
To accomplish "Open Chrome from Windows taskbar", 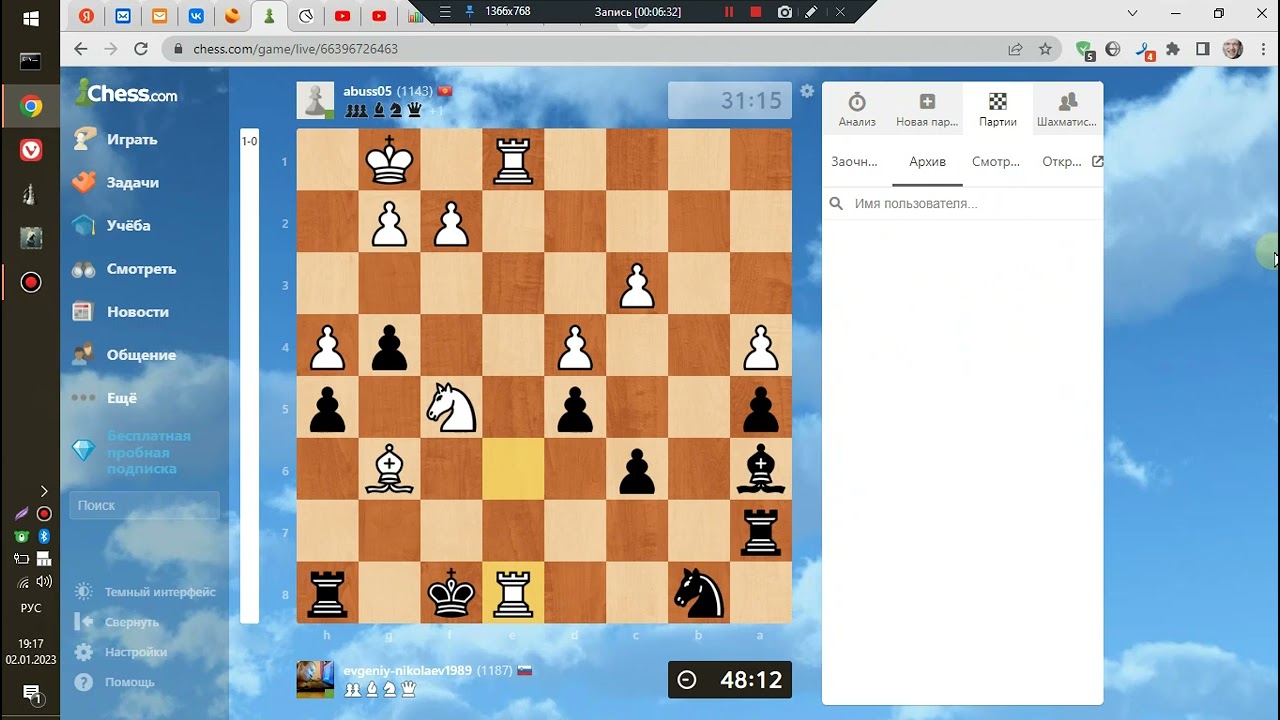I will pyautogui.click(x=31, y=106).
